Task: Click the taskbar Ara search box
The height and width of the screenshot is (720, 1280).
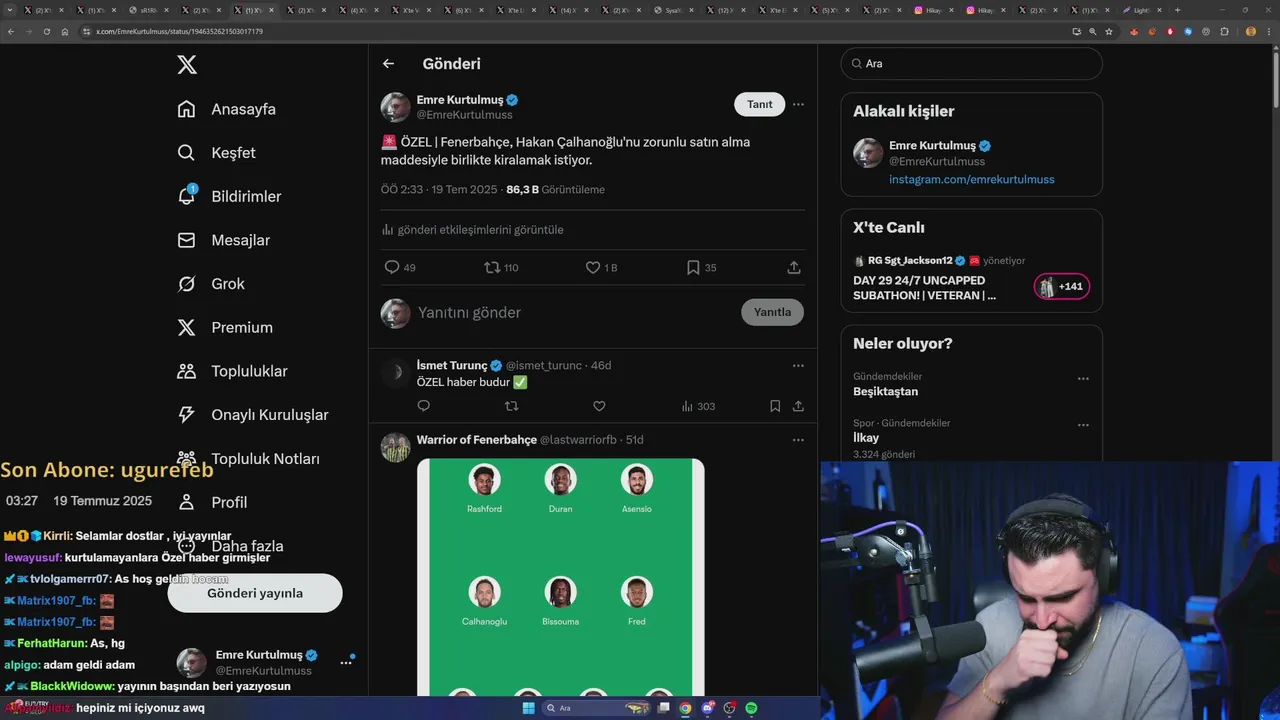Action: click(596, 708)
